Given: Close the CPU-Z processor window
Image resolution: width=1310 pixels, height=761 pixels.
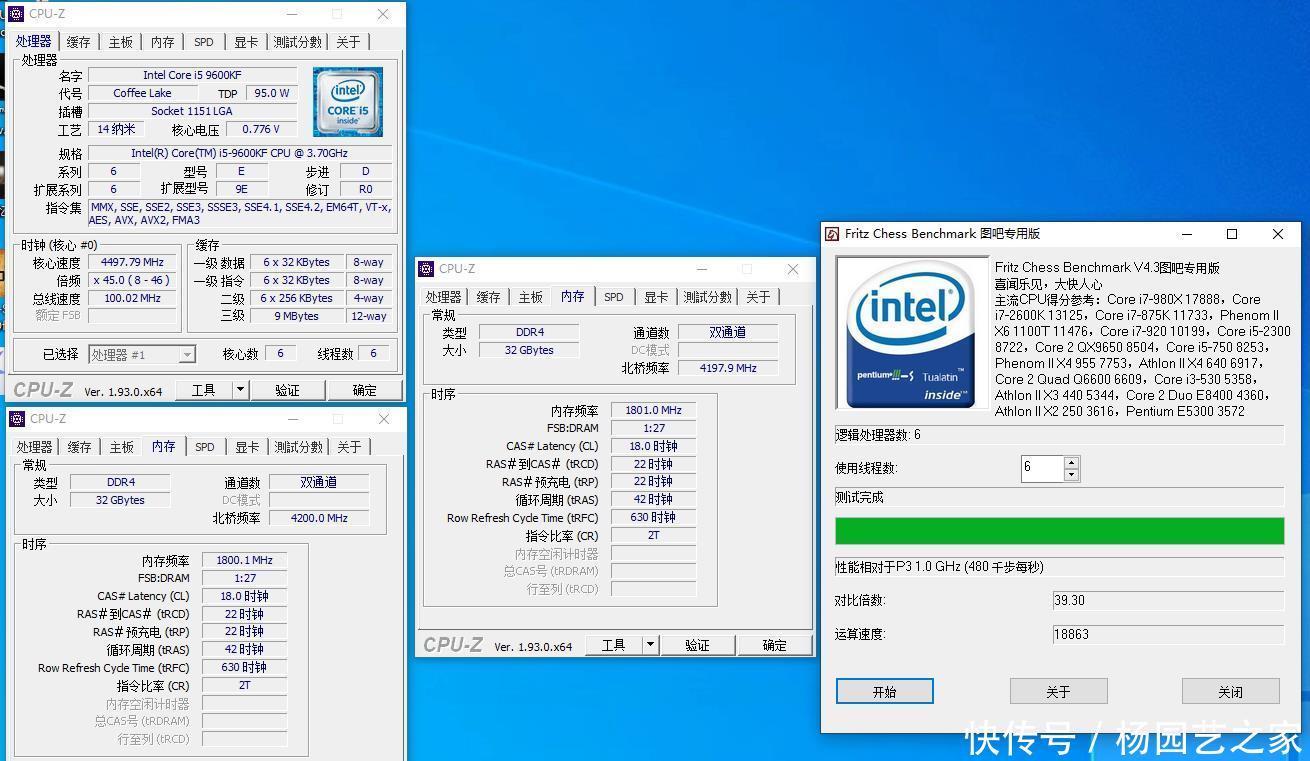Looking at the screenshot, I should pyautogui.click(x=383, y=14).
